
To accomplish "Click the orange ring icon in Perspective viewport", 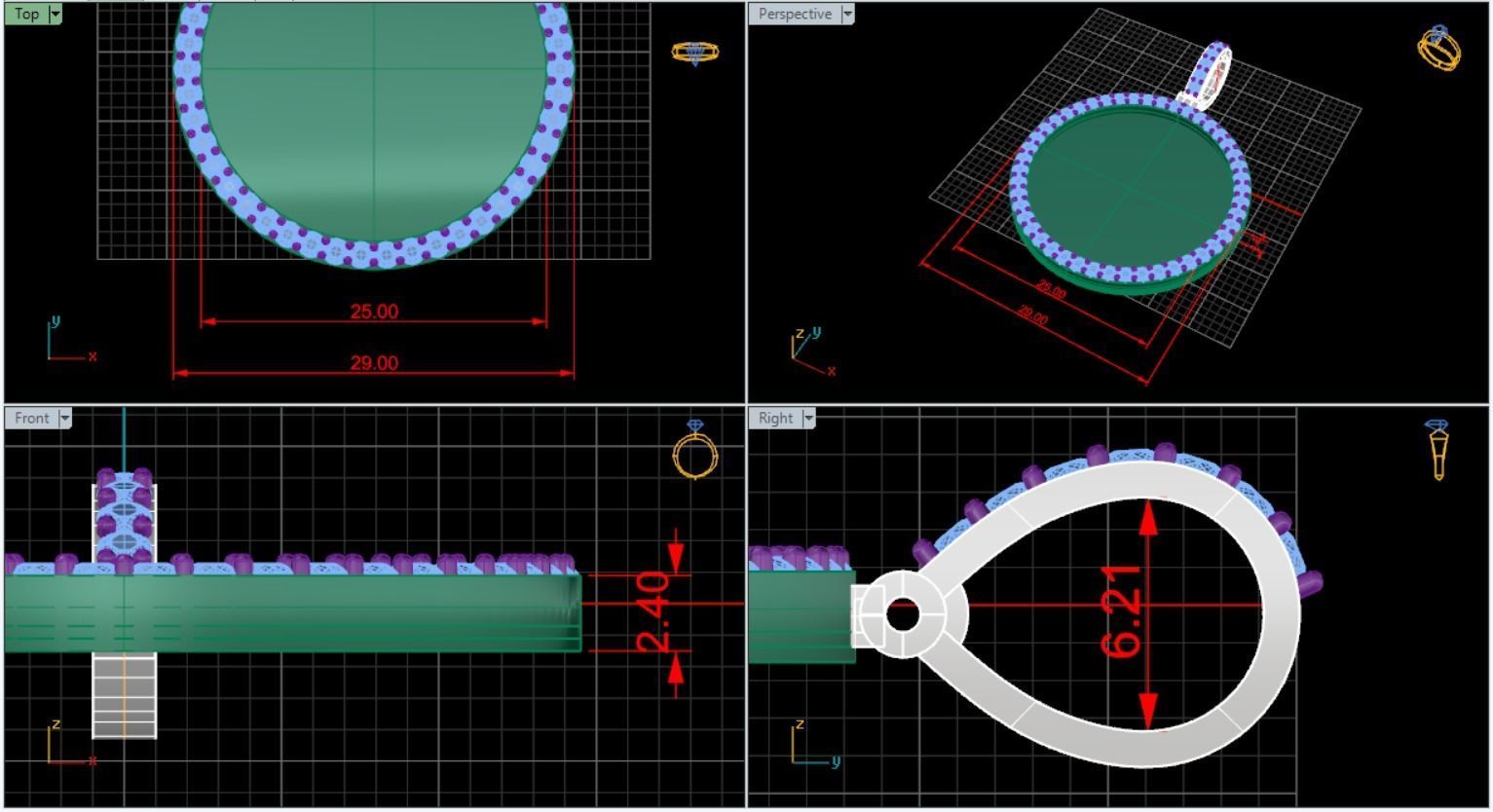I will point(1439,47).
